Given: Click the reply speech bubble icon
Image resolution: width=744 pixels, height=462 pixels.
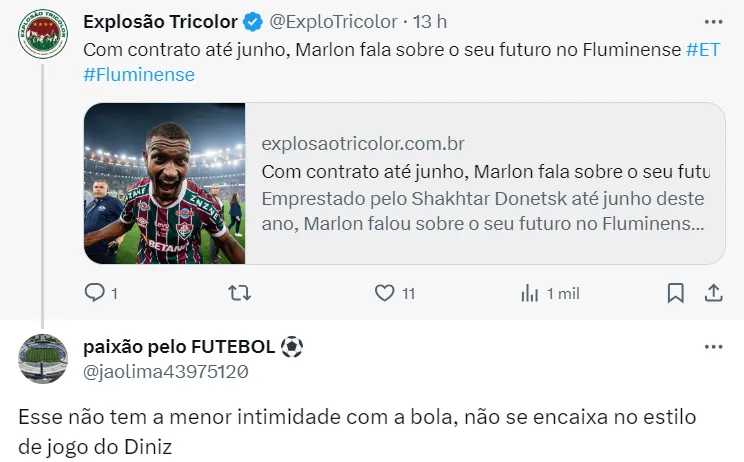Looking at the screenshot, I should click(x=94, y=292).
